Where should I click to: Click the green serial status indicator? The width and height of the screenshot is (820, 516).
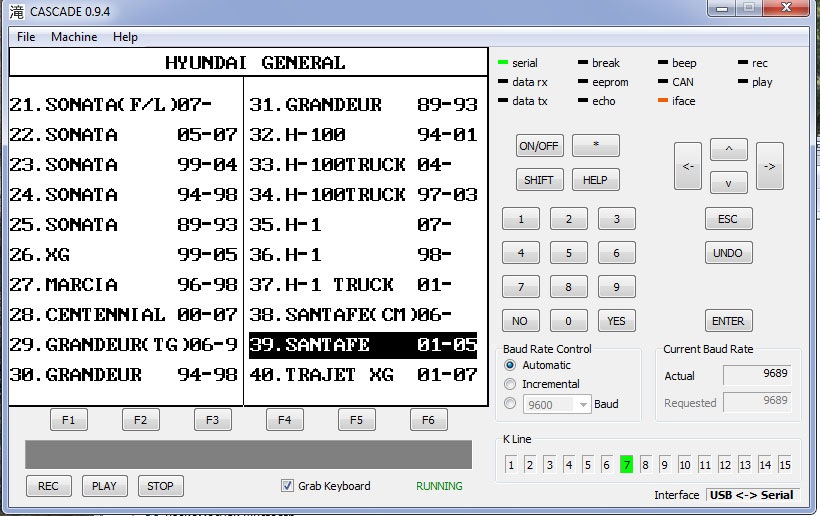[503, 63]
